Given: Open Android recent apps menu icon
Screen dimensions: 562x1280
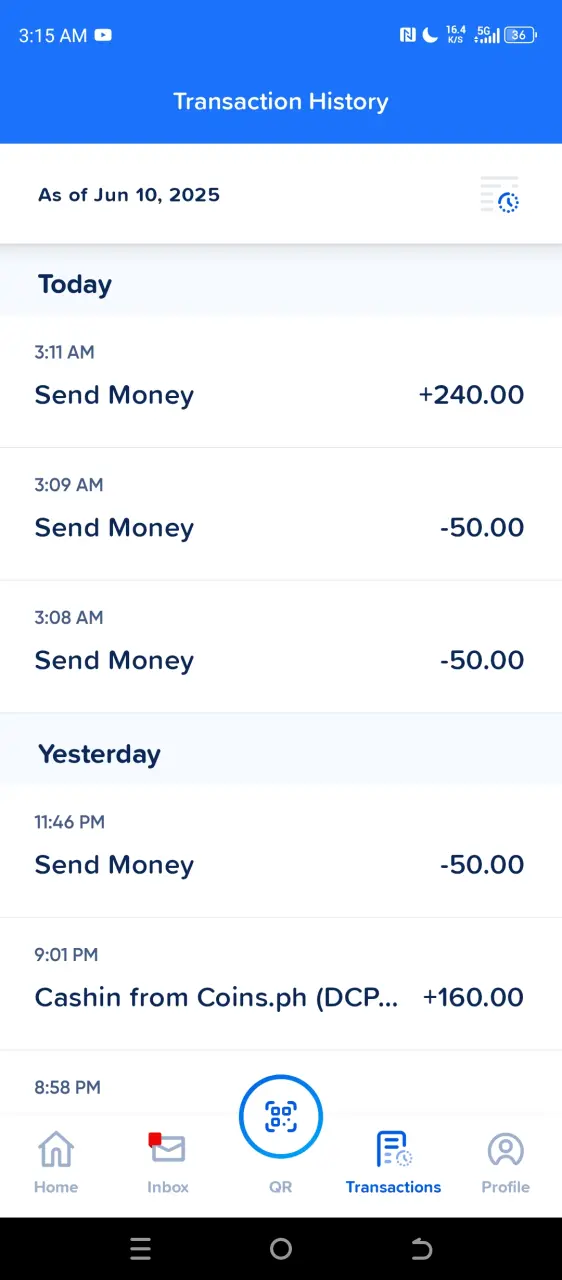Looking at the screenshot, I should pyautogui.click(x=141, y=1248).
